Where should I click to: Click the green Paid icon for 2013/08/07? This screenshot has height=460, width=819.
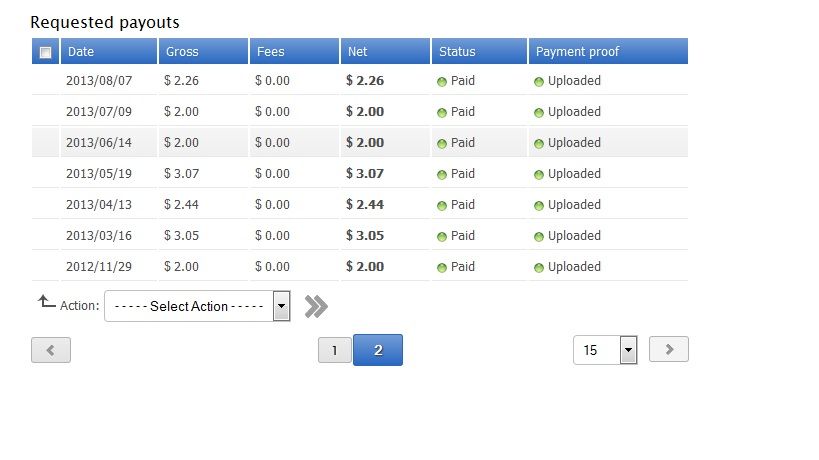[x=442, y=82]
